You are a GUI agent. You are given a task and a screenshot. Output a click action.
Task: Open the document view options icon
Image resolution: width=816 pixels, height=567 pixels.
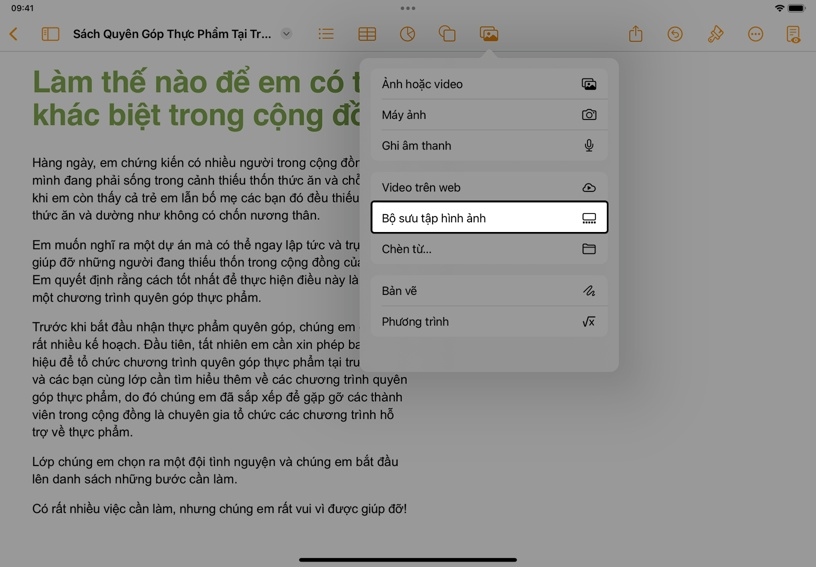point(793,34)
